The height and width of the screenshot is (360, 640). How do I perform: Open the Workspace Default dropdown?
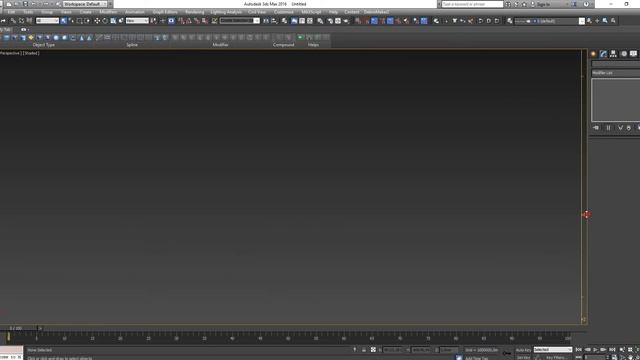pos(84,4)
